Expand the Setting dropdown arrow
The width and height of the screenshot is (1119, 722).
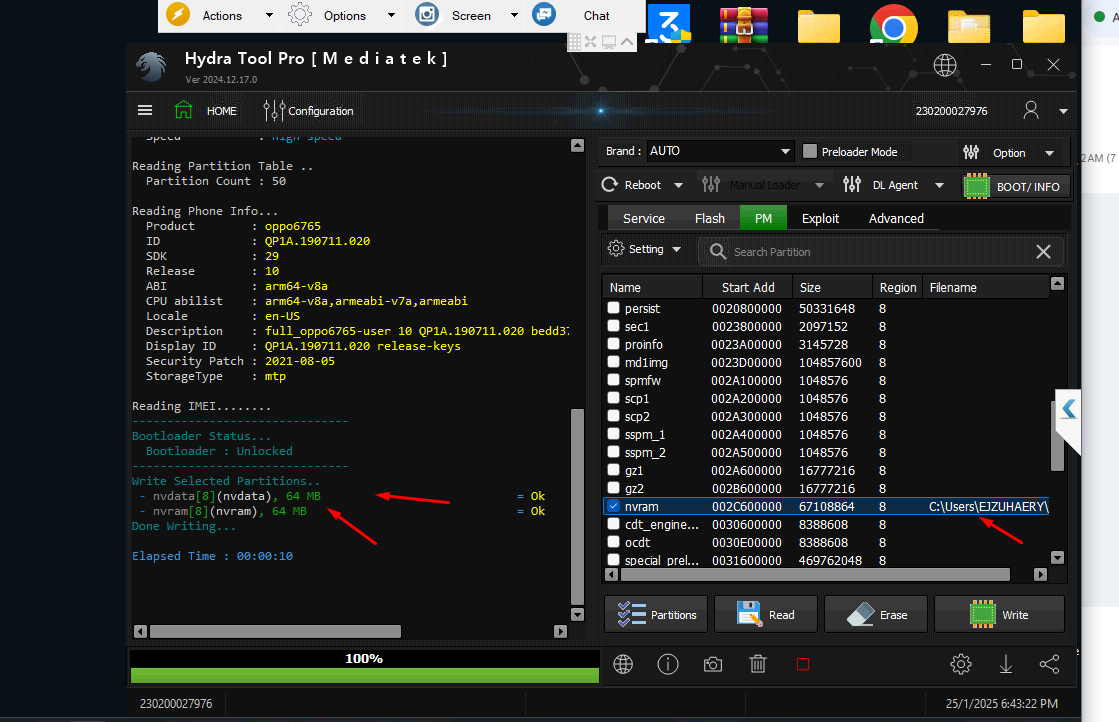pyautogui.click(x=676, y=249)
